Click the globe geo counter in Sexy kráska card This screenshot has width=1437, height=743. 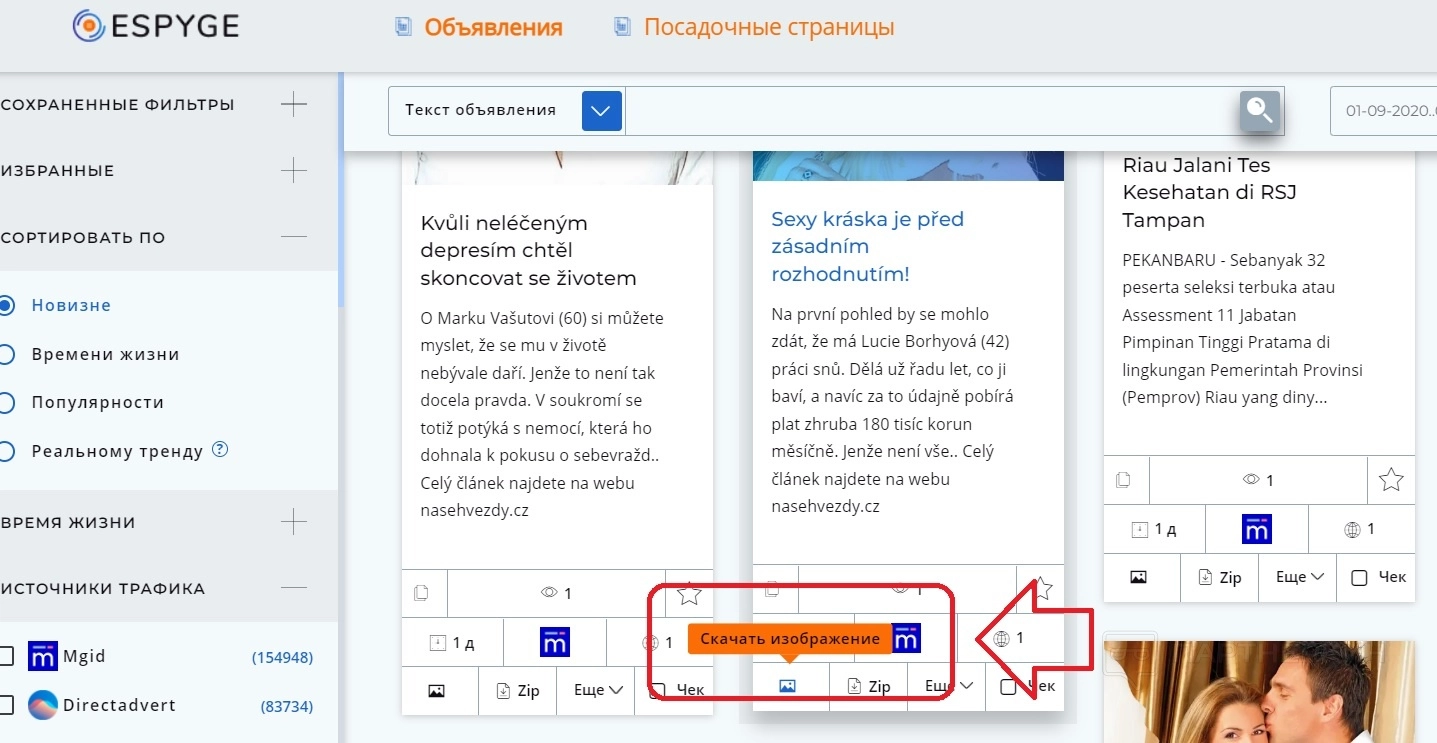pos(1008,638)
